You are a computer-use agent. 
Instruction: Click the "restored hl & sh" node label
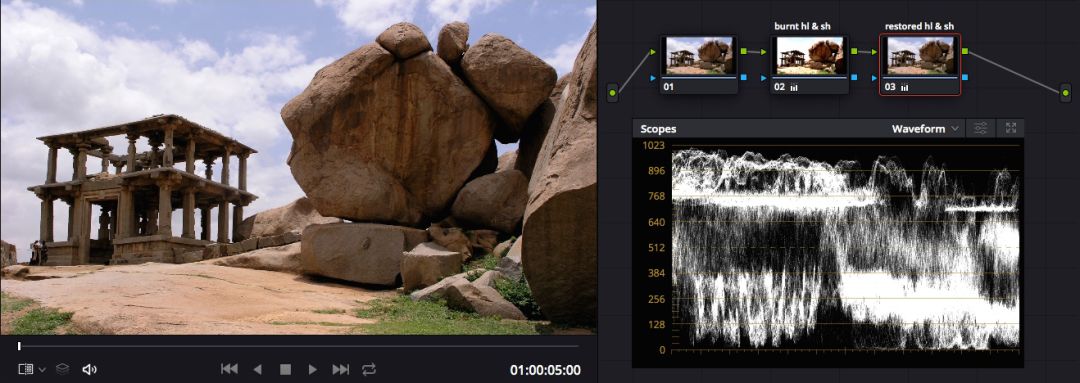point(920,26)
